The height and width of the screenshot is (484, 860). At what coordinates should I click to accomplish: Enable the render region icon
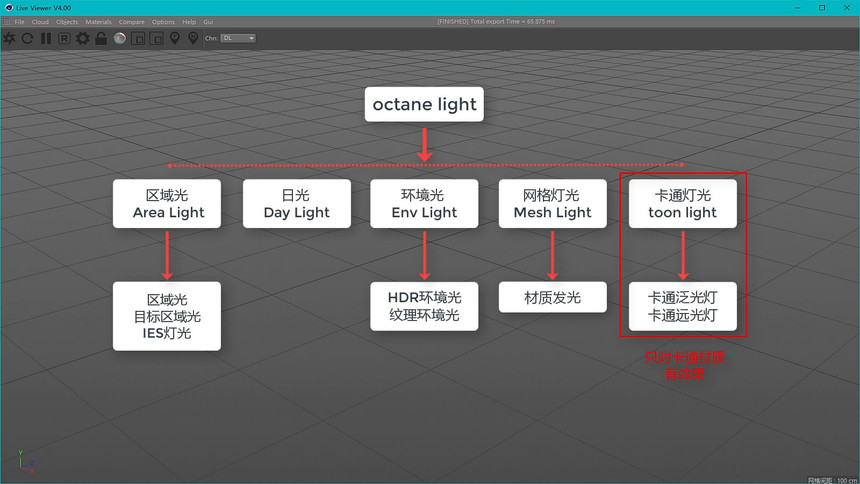(138, 38)
